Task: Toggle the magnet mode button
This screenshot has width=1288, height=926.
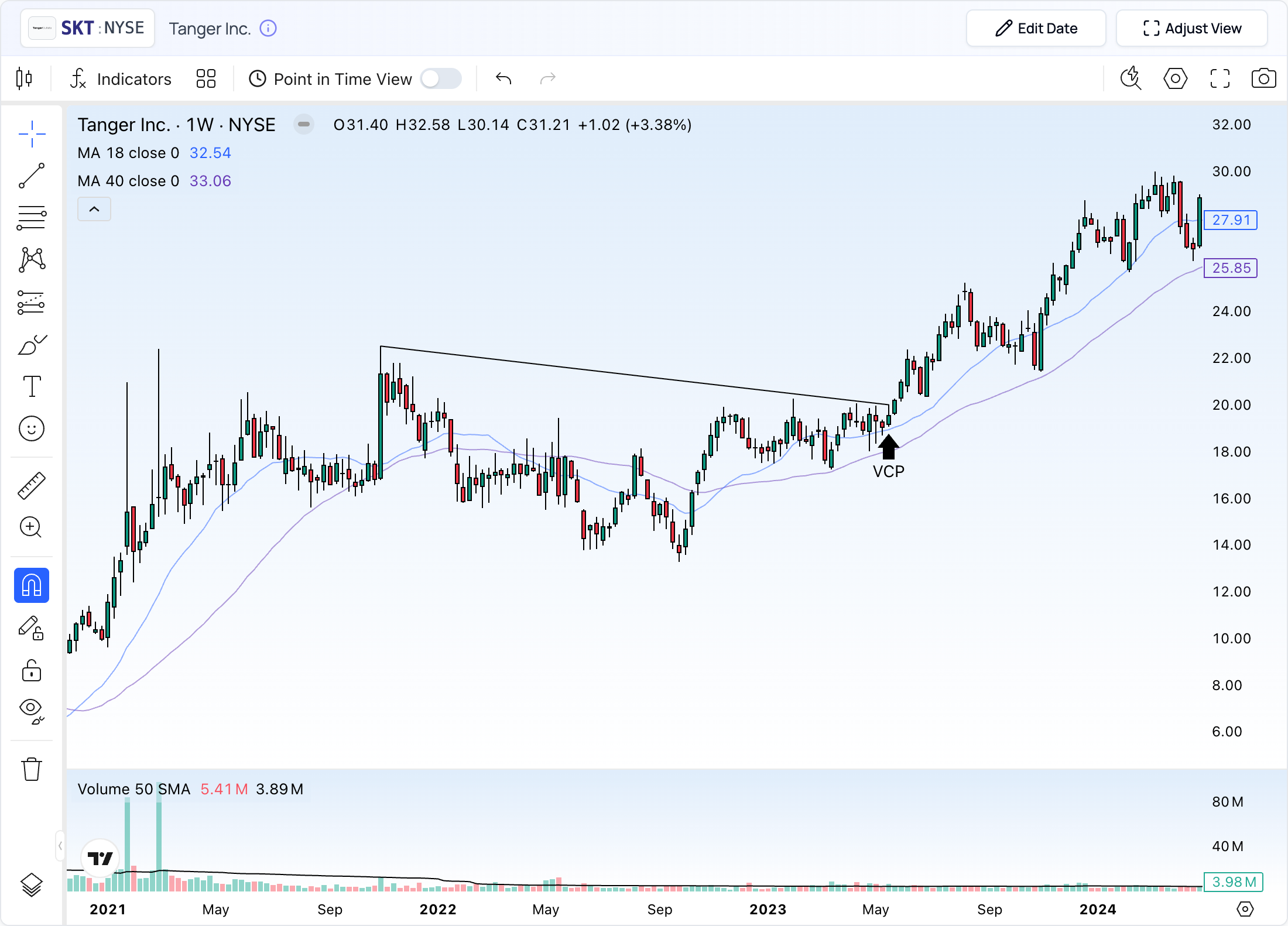Action: pos(32,585)
